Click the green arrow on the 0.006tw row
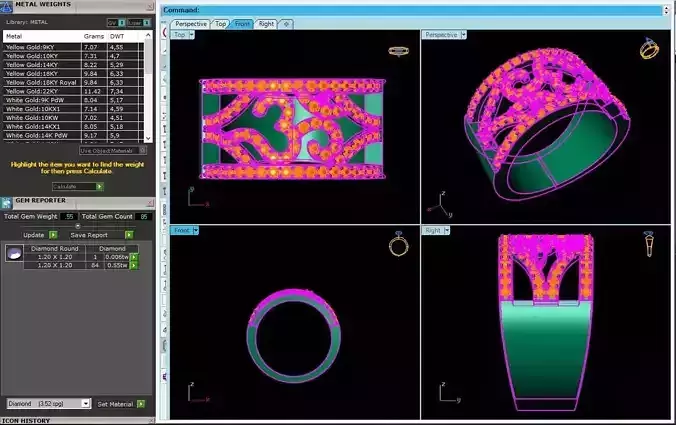 point(134,257)
